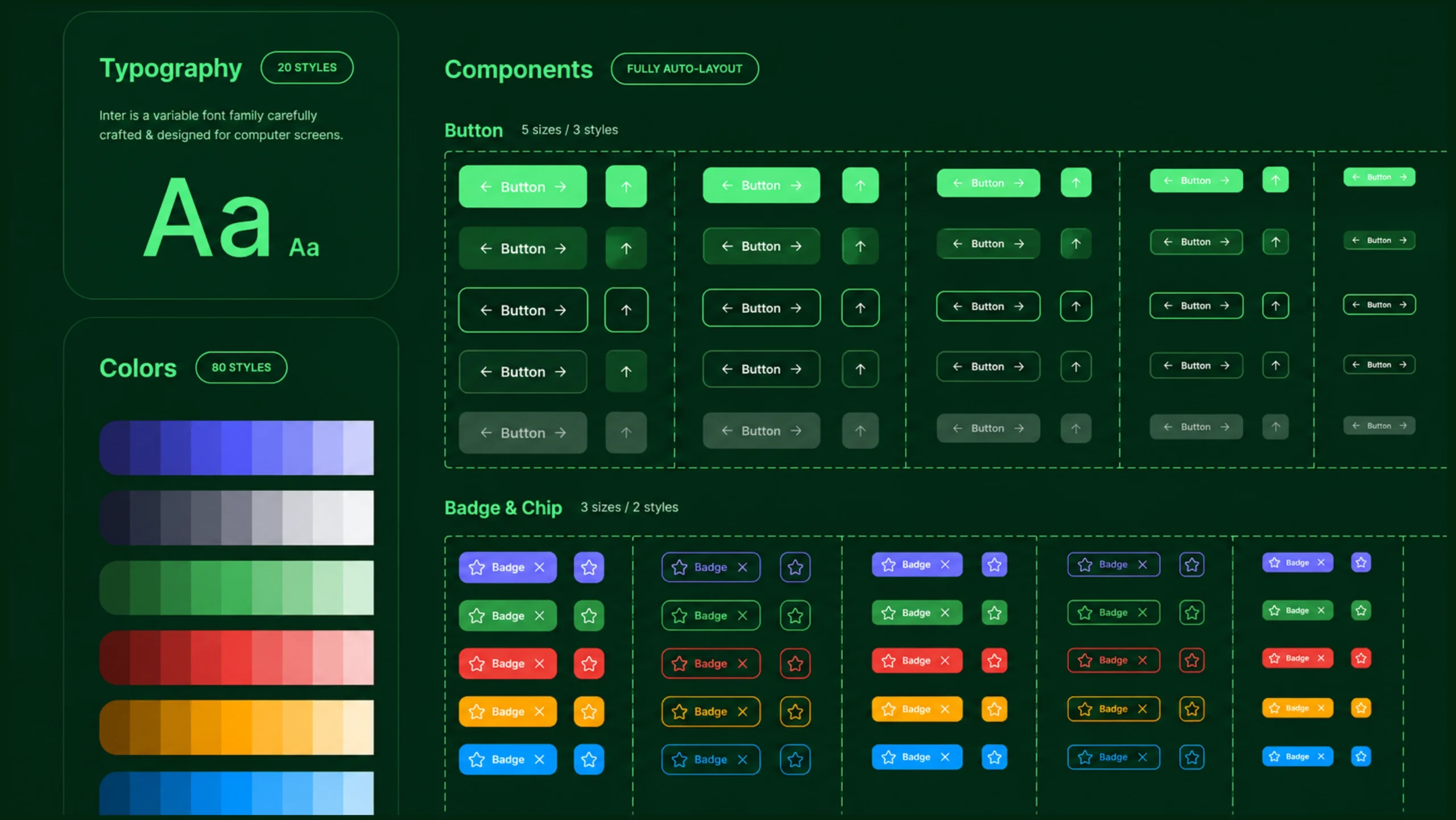Dismiss the large filled purple Badge with its X
1456x820 pixels.
[x=539, y=567]
